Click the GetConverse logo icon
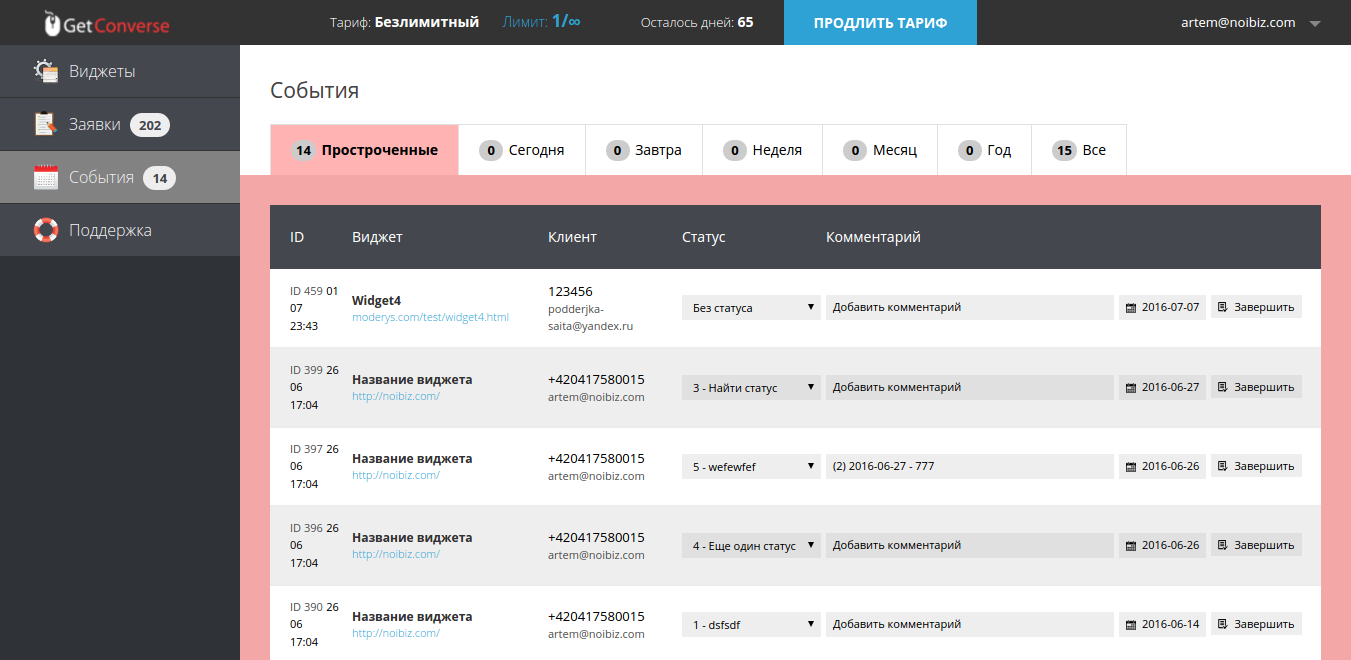The height and width of the screenshot is (660, 1351). (52, 23)
